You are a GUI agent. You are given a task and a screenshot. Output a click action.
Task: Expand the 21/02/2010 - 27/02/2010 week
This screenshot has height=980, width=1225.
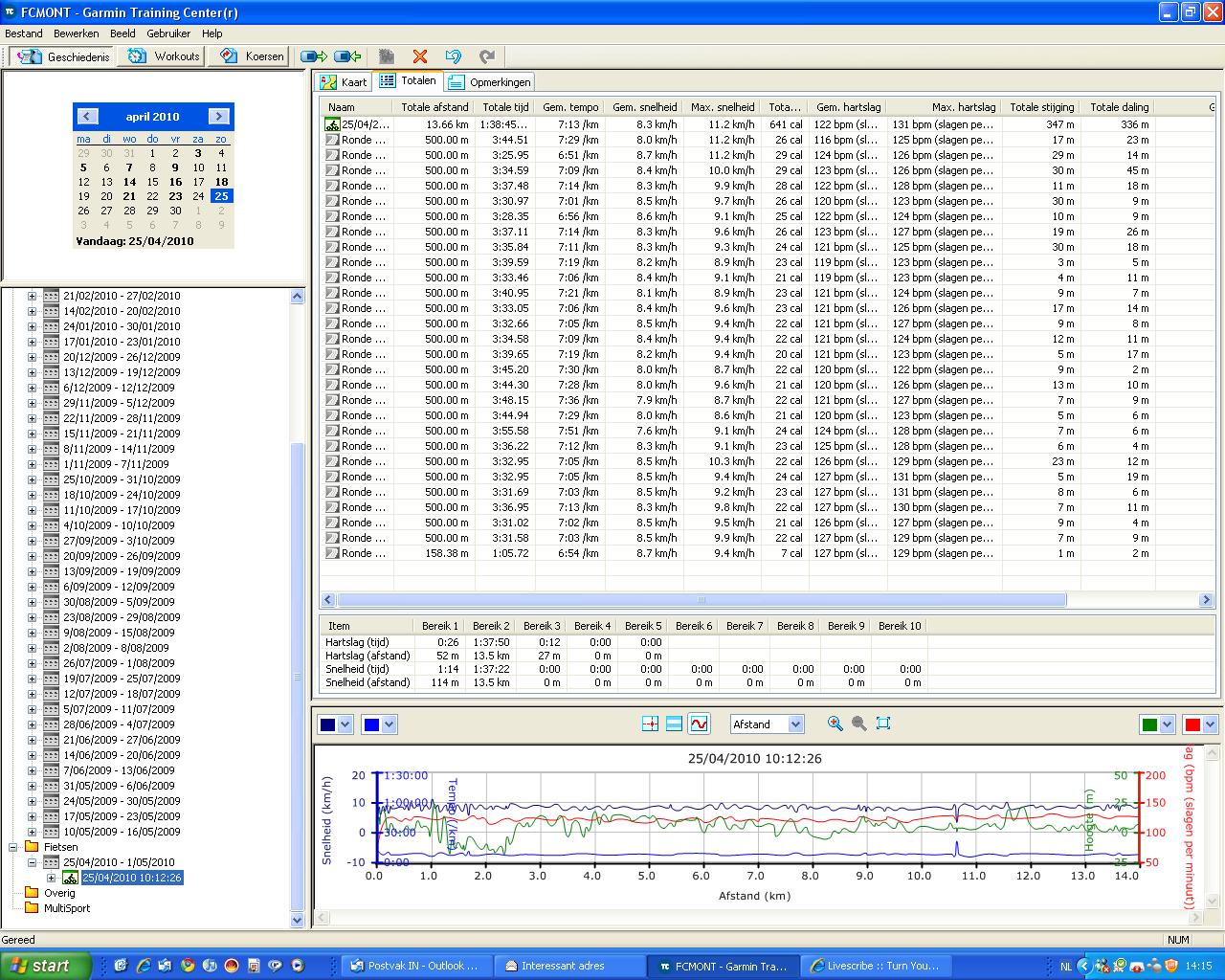coord(32,296)
